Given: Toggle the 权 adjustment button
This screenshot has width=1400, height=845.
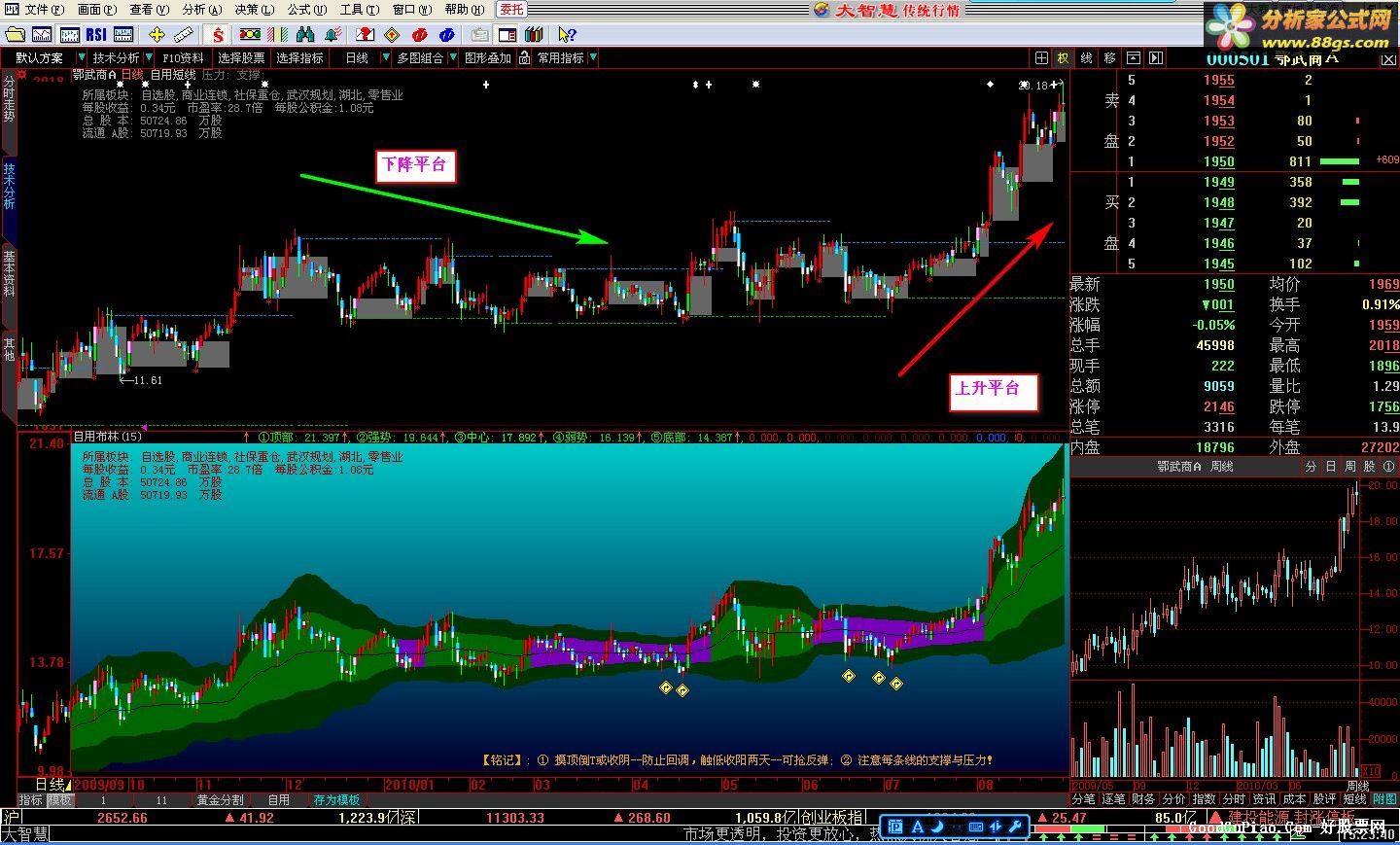Looking at the screenshot, I should 1063,58.
